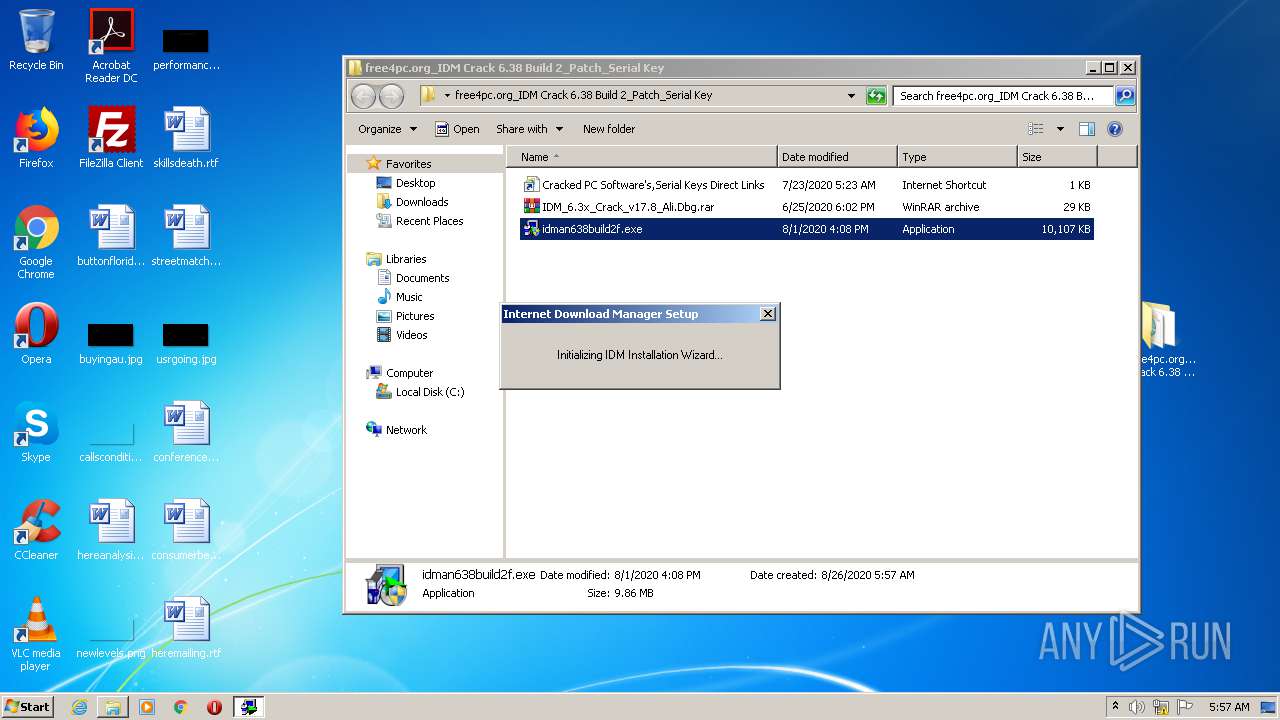
Task: Launch VLC media player shortcut
Action: [x=36, y=634]
